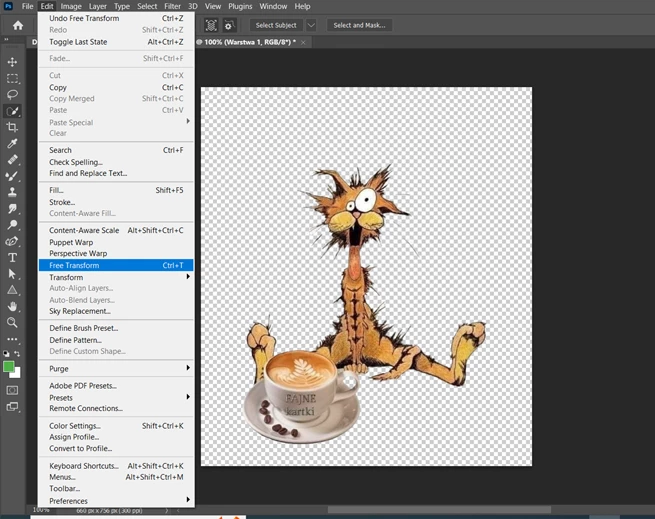Select the Horizontal Type tool
Viewport: 655px width, 519px height.
[x=12, y=257]
